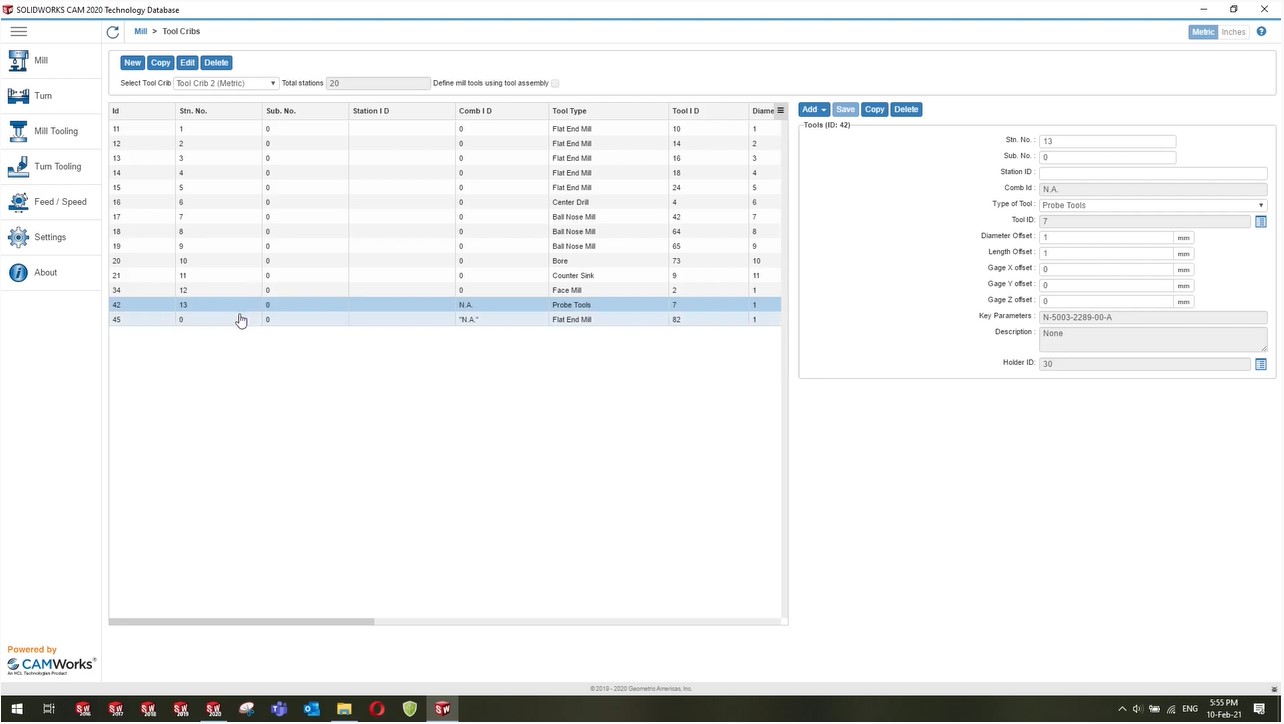Click the refresh icon next to breadcrumb
The height and width of the screenshot is (724, 1284).
[113, 32]
